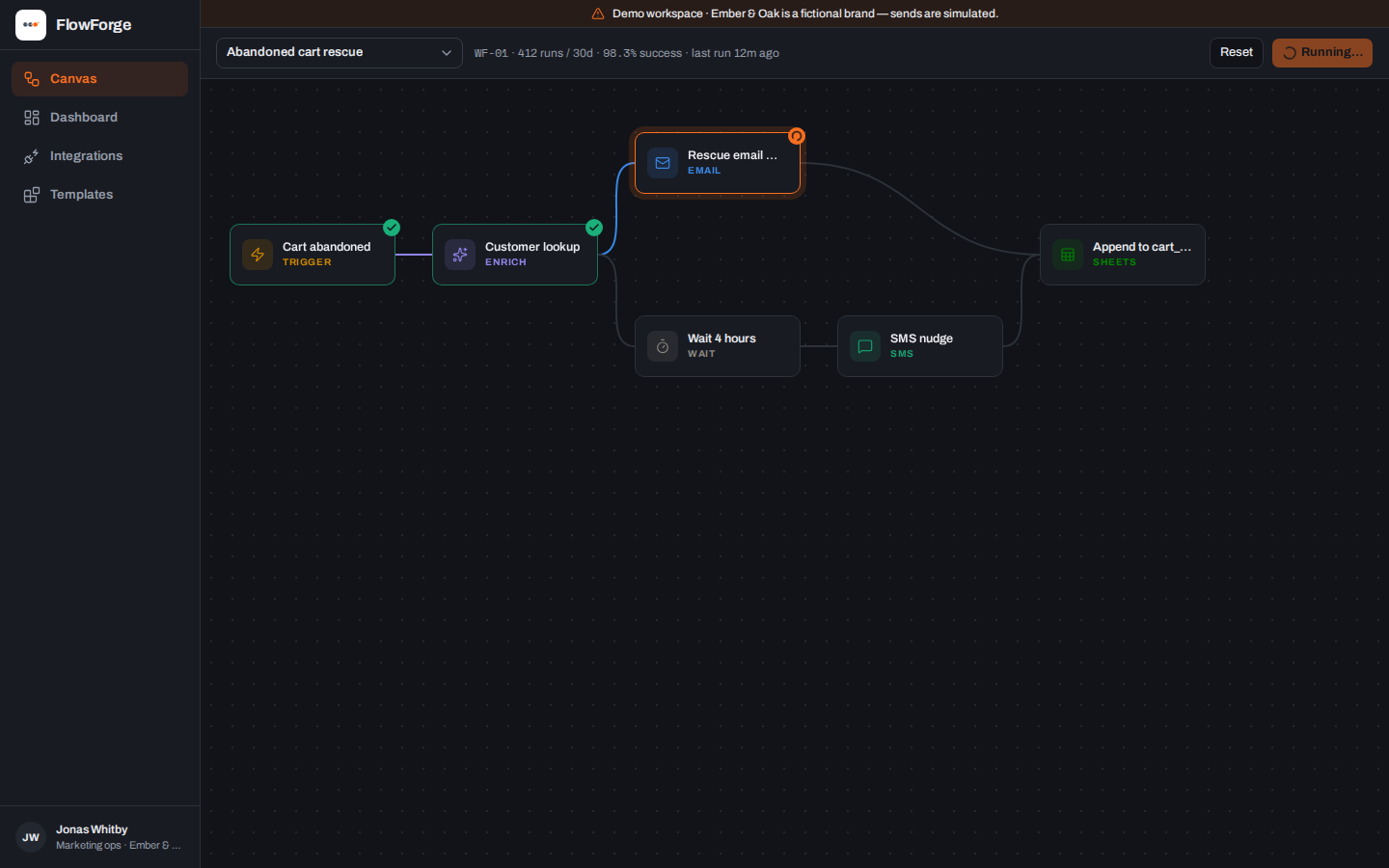Click the chat bubble icon on SMS nudge node

click(865, 346)
